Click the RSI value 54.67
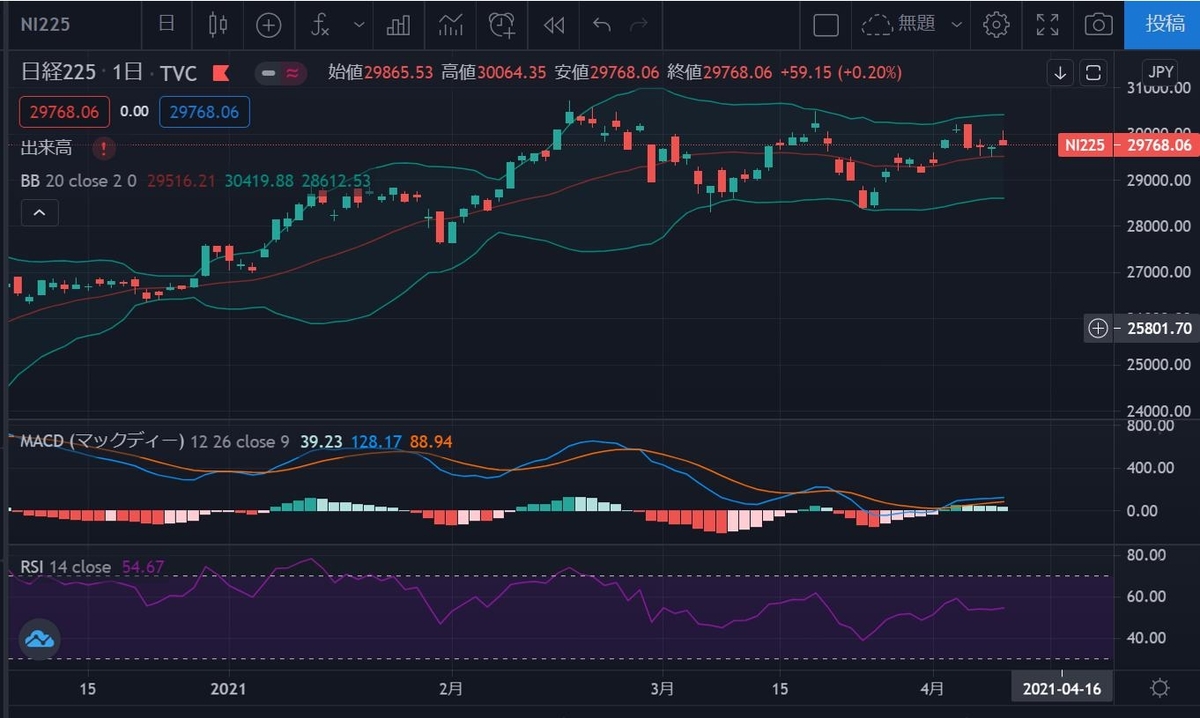This screenshot has height=718, width=1200. [x=143, y=567]
